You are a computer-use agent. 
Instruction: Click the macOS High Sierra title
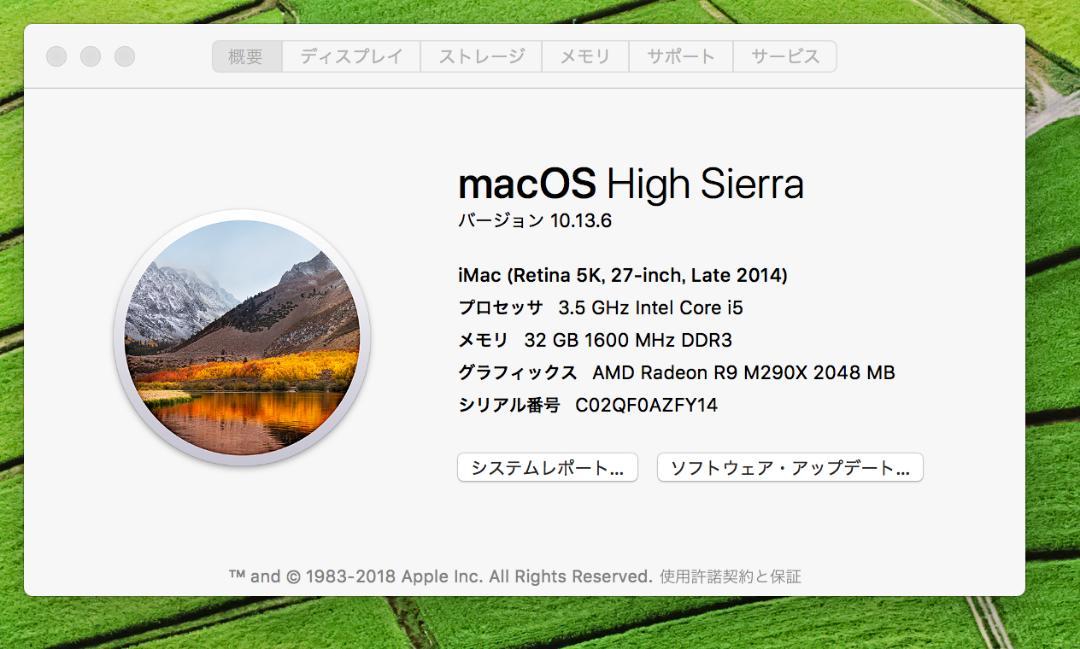[x=631, y=184]
